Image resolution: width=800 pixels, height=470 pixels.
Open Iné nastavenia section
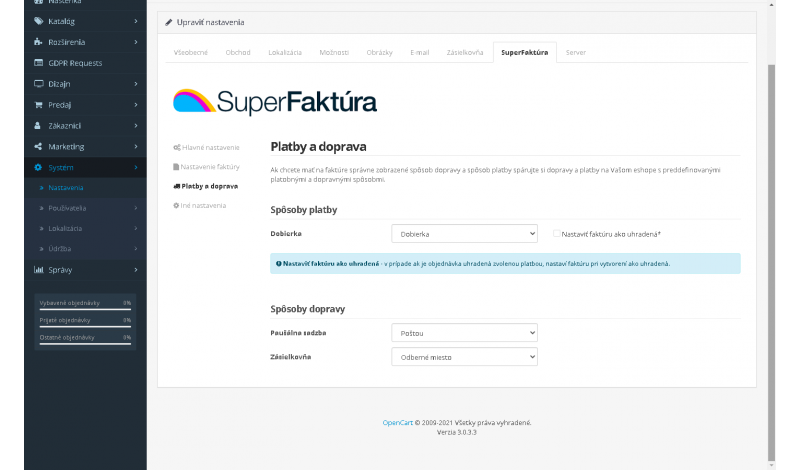coord(199,206)
